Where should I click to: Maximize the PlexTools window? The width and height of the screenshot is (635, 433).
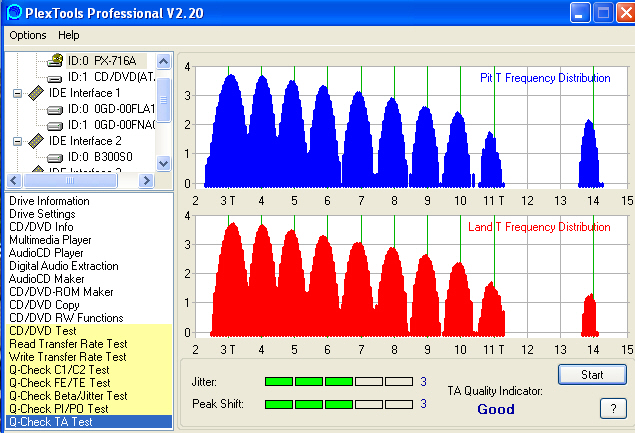(603, 13)
